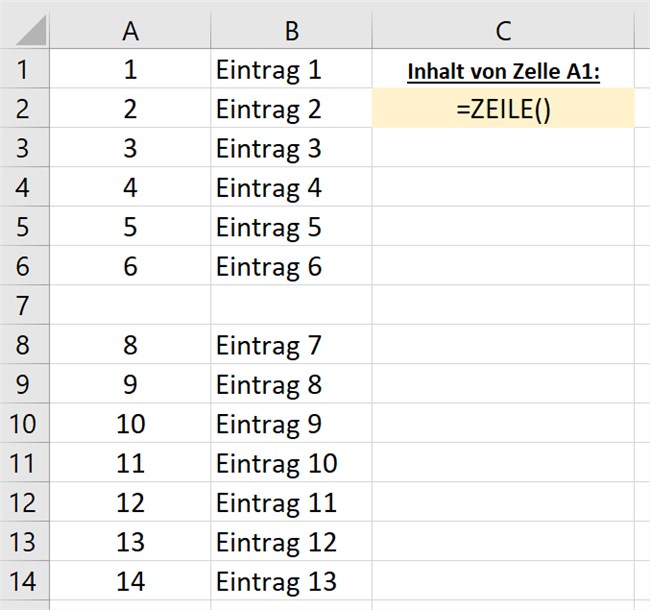
Task: Select row 11 header
Action: click(x=24, y=462)
